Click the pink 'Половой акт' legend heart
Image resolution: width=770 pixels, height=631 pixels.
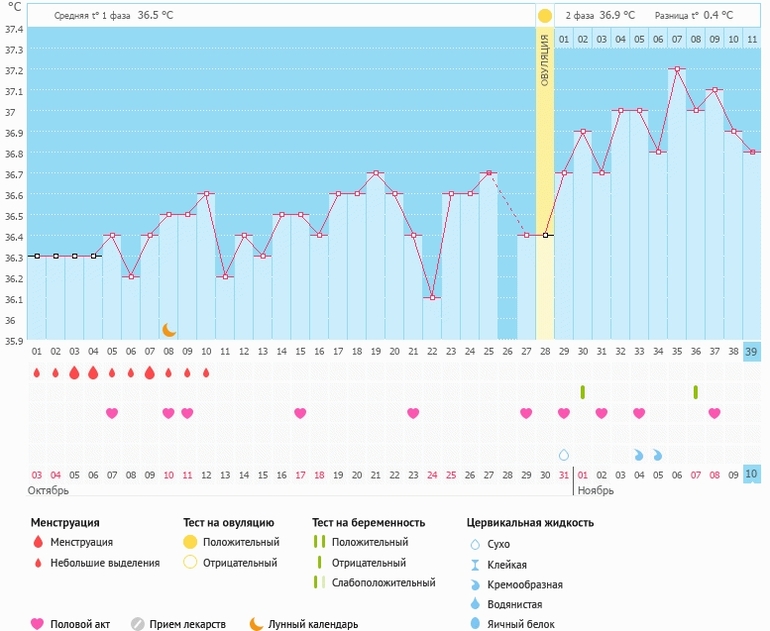point(38,624)
